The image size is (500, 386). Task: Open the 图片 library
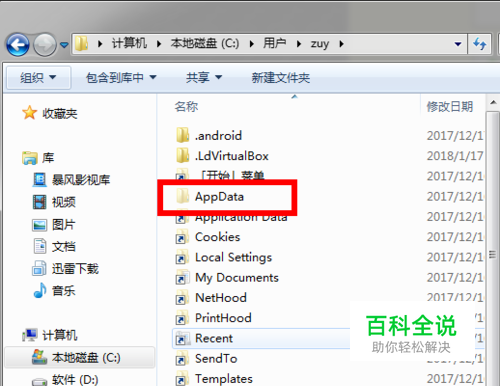click(x=64, y=224)
